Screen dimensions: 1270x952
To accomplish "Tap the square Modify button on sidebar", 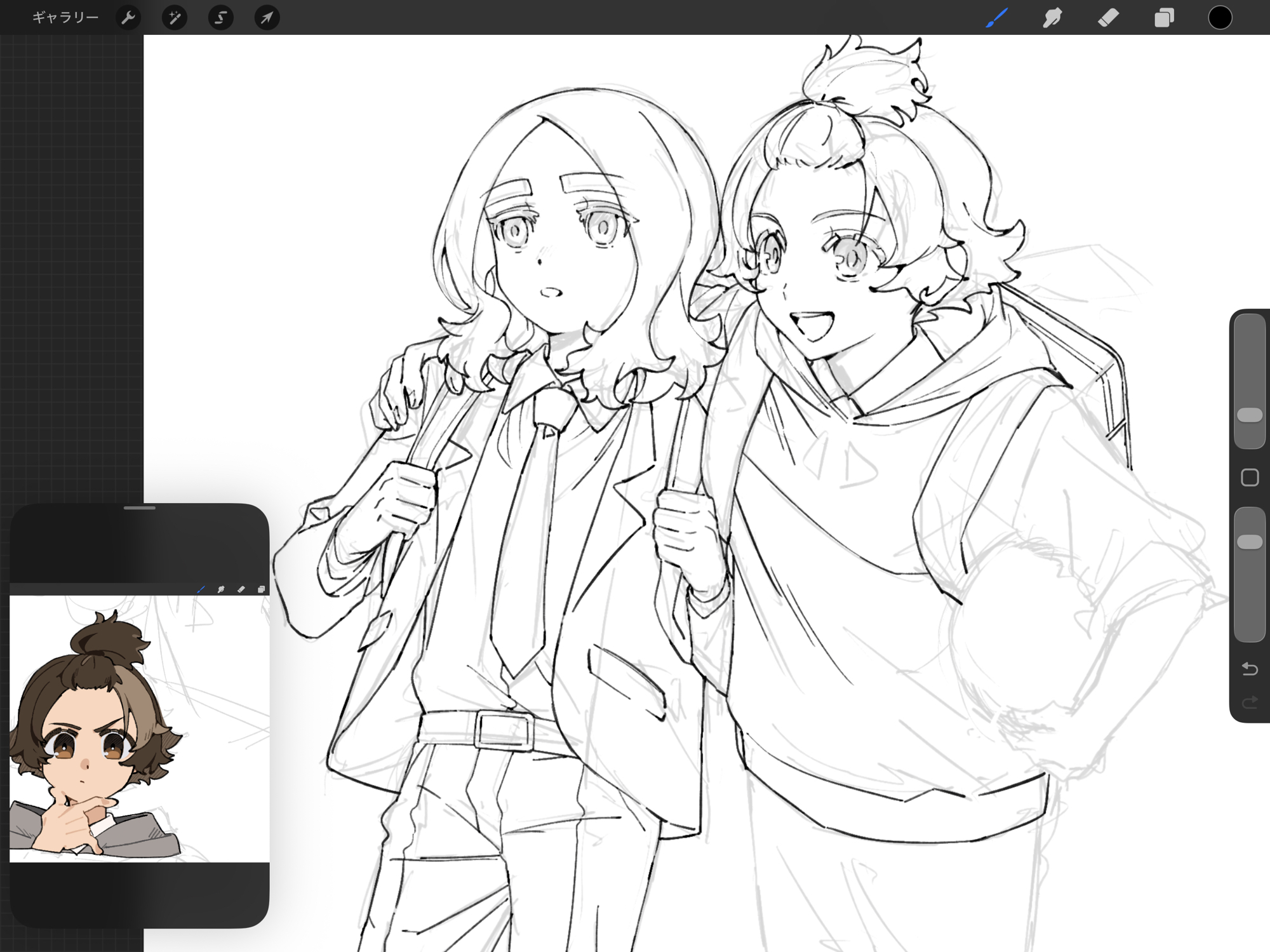I will [x=1249, y=478].
